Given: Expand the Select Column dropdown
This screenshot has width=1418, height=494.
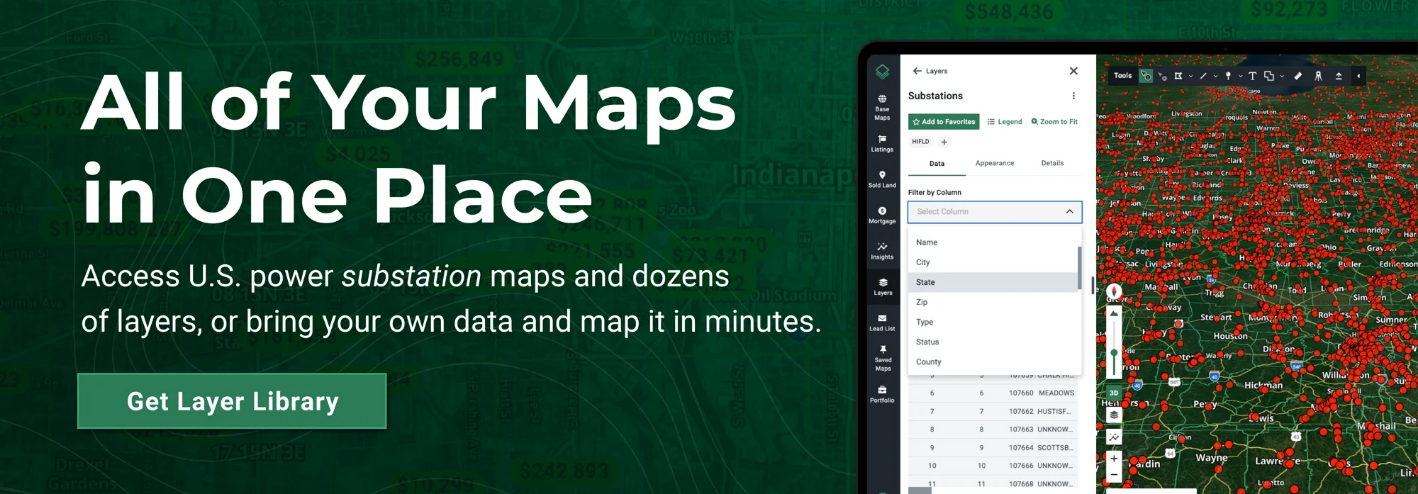Looking at the screenshot, I should click(994, 212).
